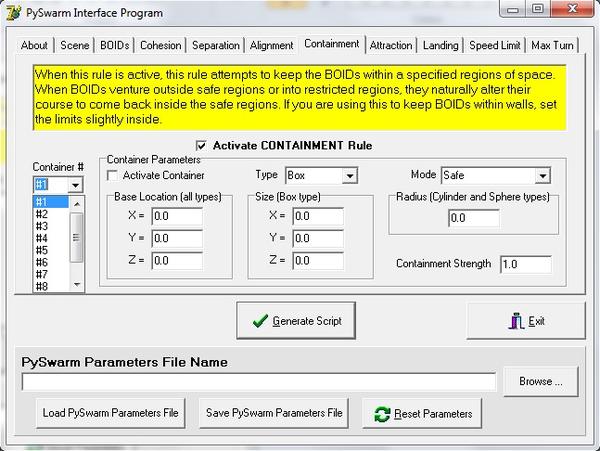Click the green checkmark icon on Generate Script
600x451 pixels.
[260, 321]
